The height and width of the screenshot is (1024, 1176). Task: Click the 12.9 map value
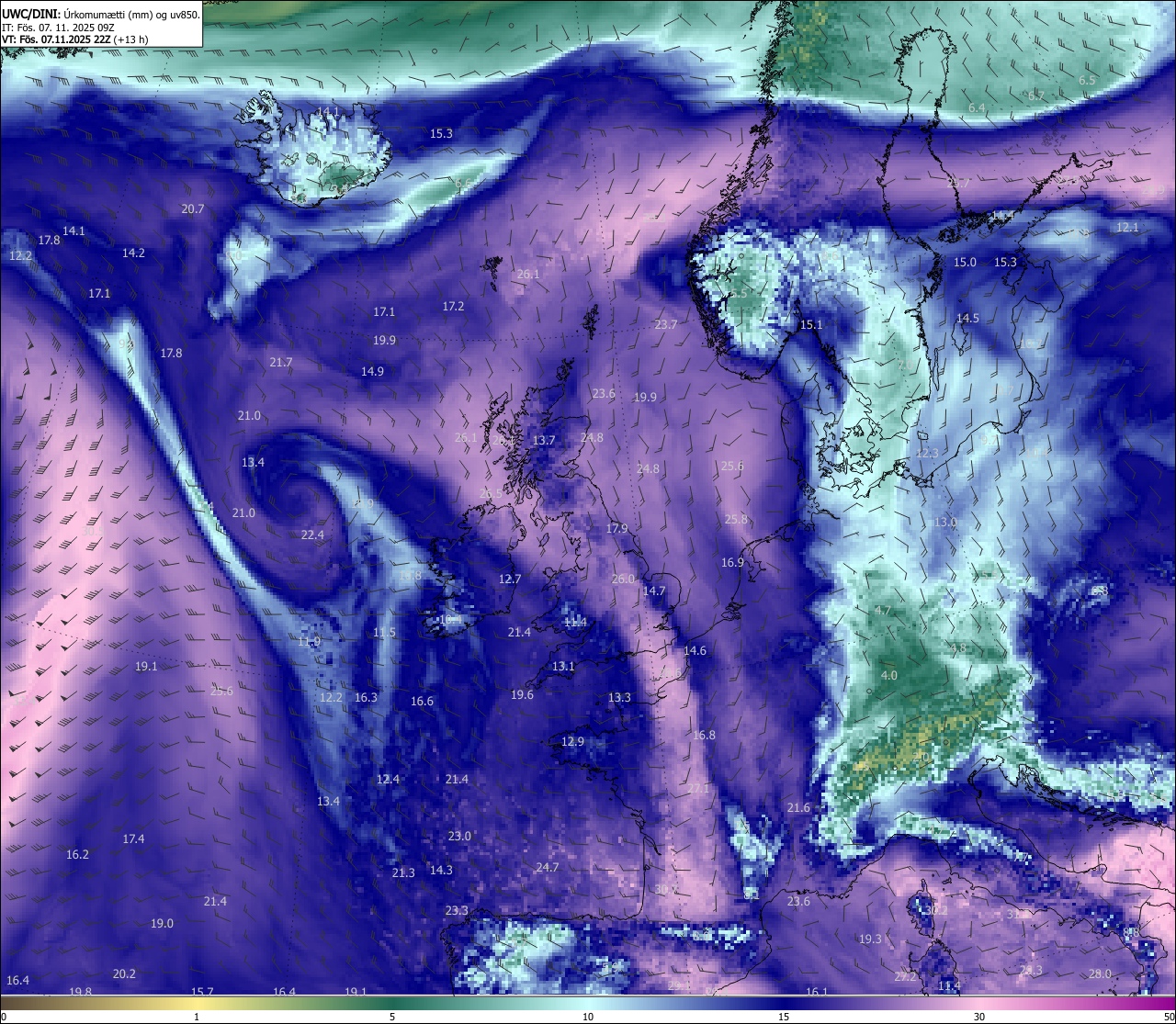tap(572, 742)
